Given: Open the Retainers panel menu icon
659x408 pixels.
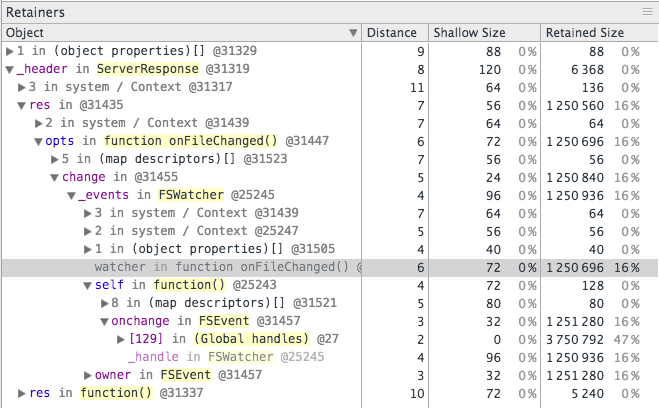Looking at the screenshot, I should [x=647, y=12].
